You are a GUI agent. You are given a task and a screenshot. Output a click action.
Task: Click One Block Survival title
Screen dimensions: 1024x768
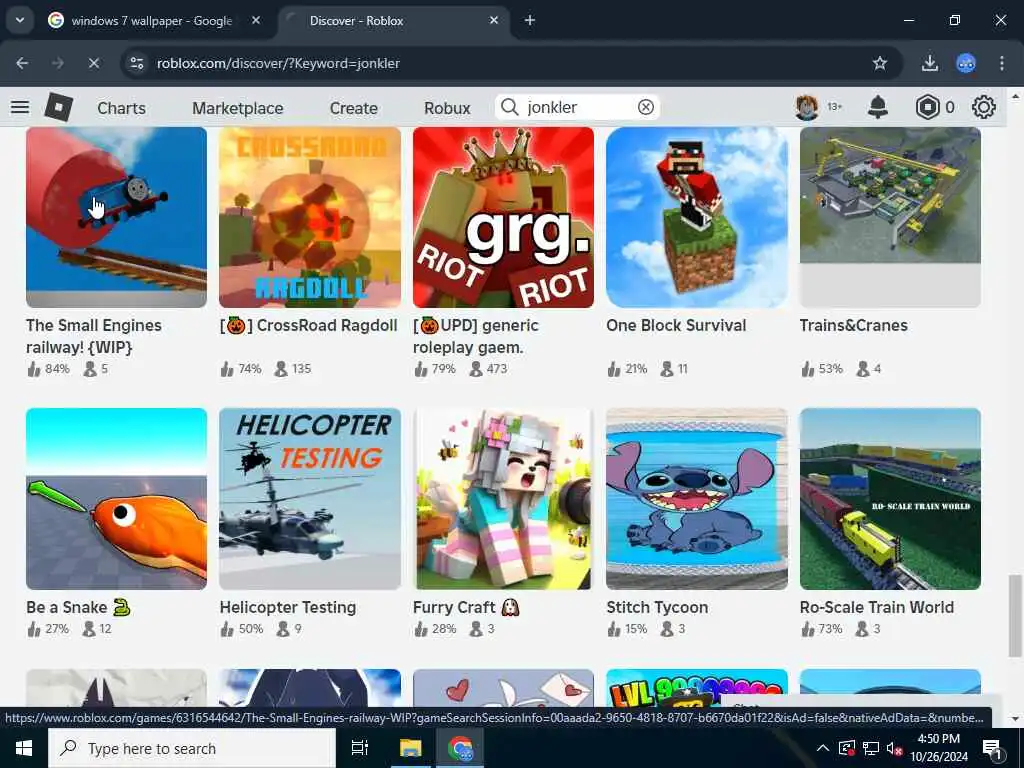click(x=676, y=325)
